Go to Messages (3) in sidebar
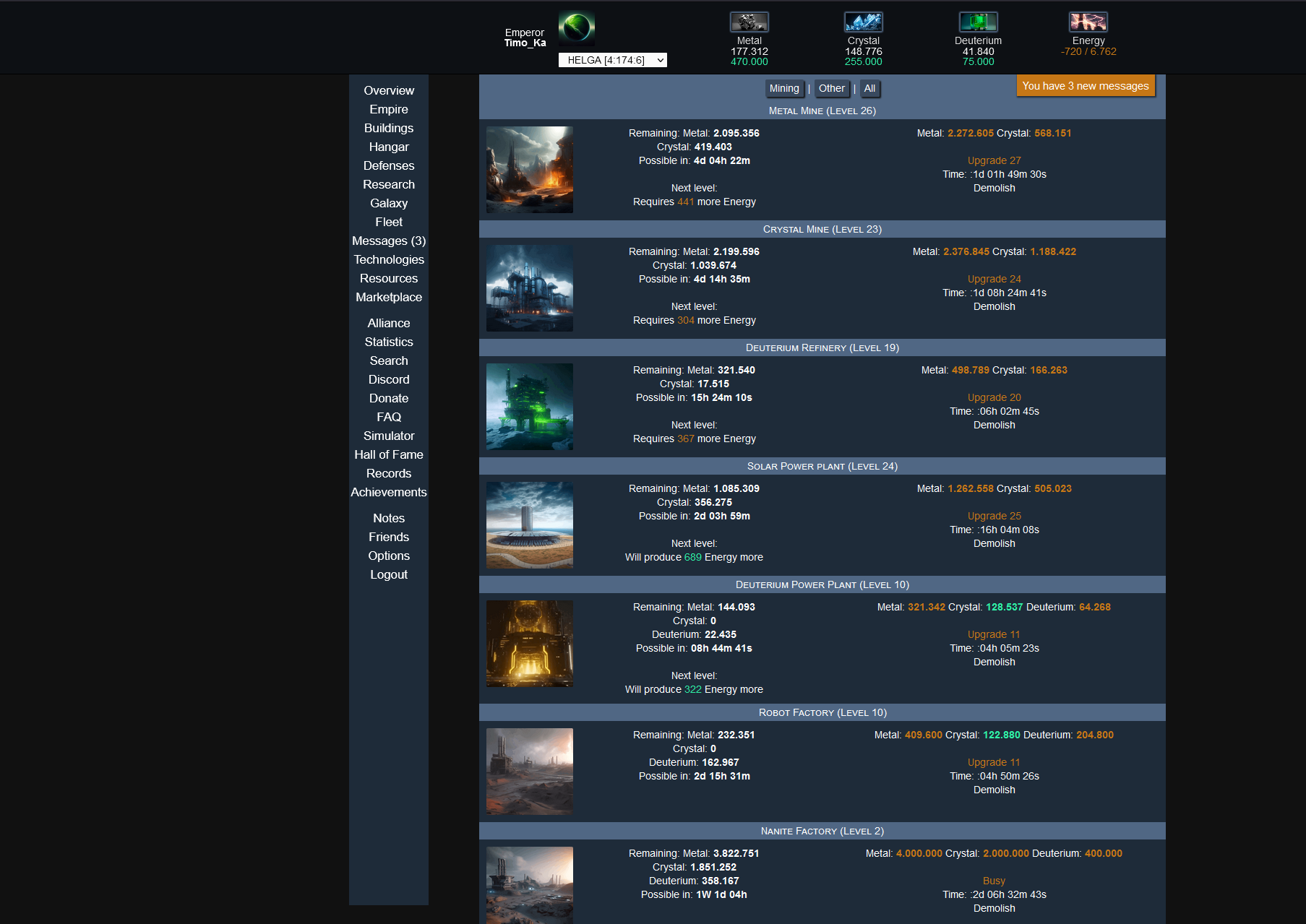1306x924 pixels. [x=389, y=241]
